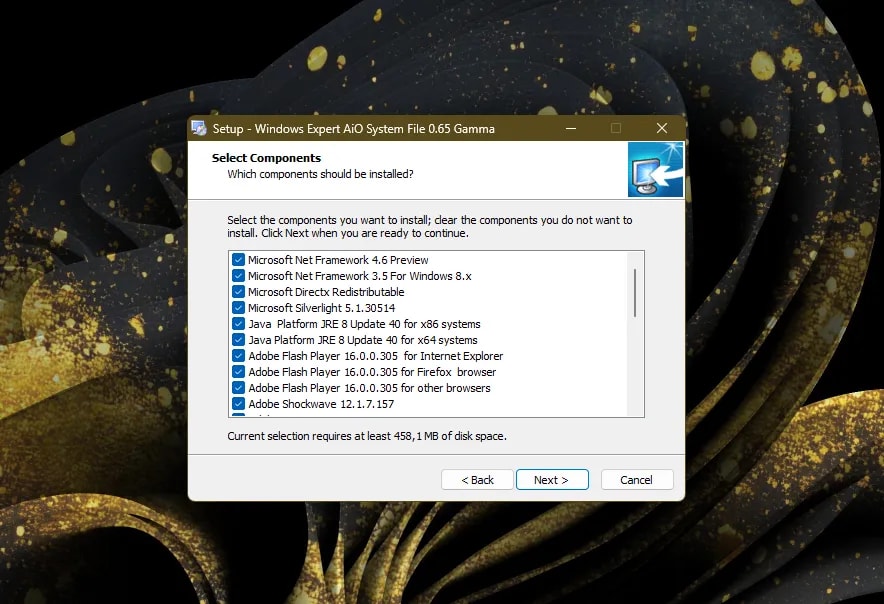Uncheck Microsoft Net Framework 4.6 Preview
The width and height of the screenshot is (884, 604).
238,260
